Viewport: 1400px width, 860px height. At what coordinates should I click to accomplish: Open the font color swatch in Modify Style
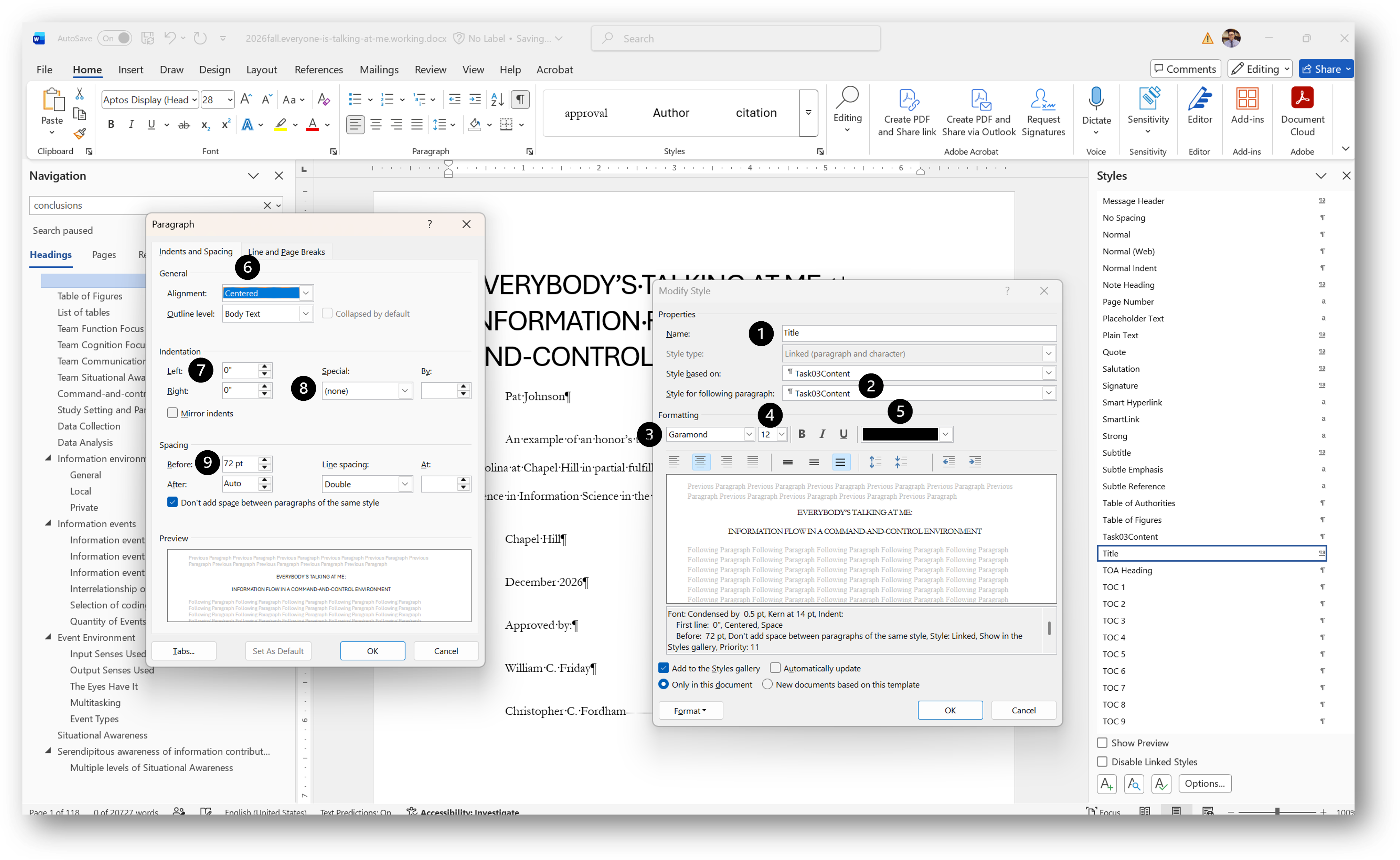click(x=906, y=434)
